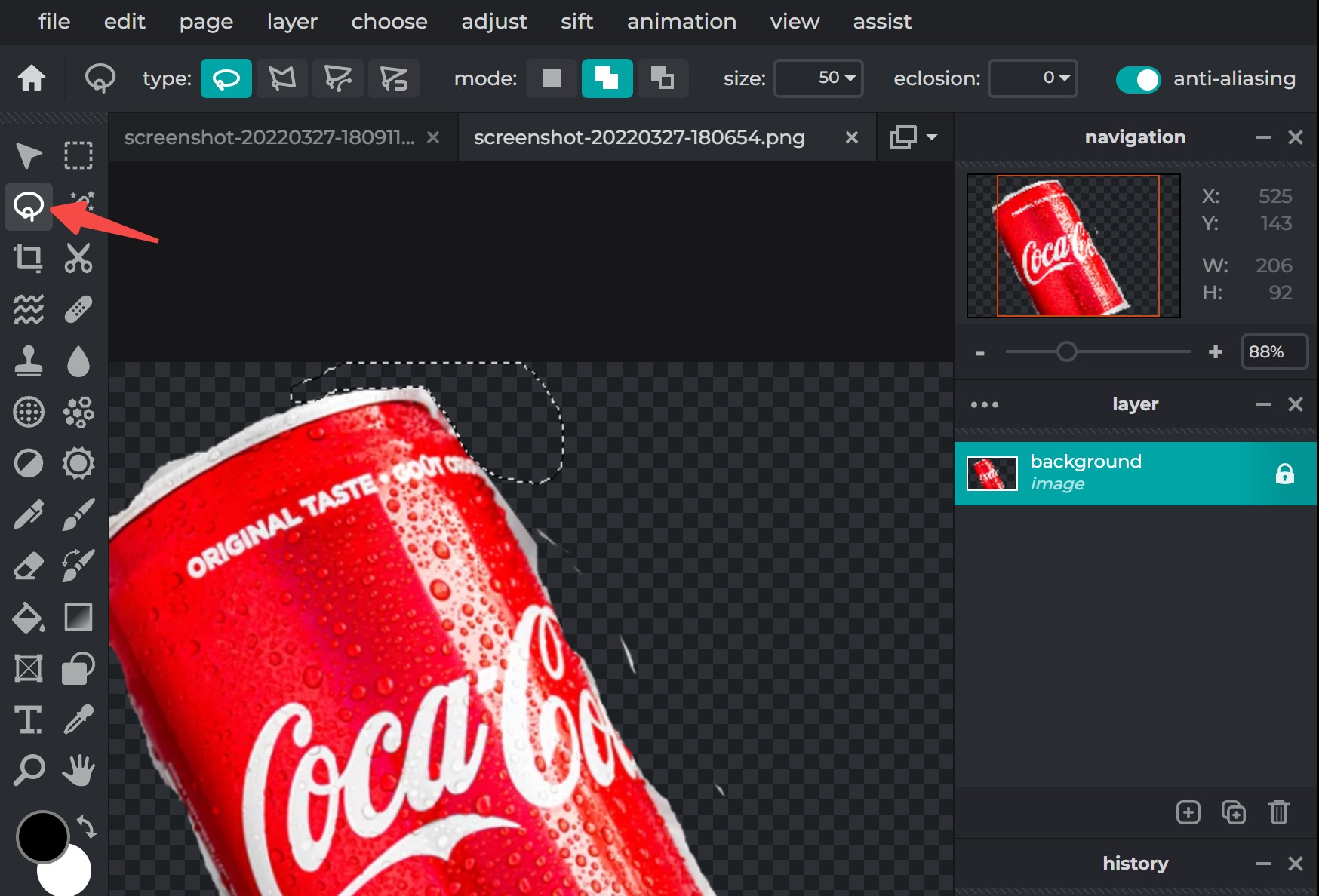This screenshot has height=896, width=1319.
Task: Disable the anti-aliasing toggle
Action: pyautogui.click(x=1139, y=78)
